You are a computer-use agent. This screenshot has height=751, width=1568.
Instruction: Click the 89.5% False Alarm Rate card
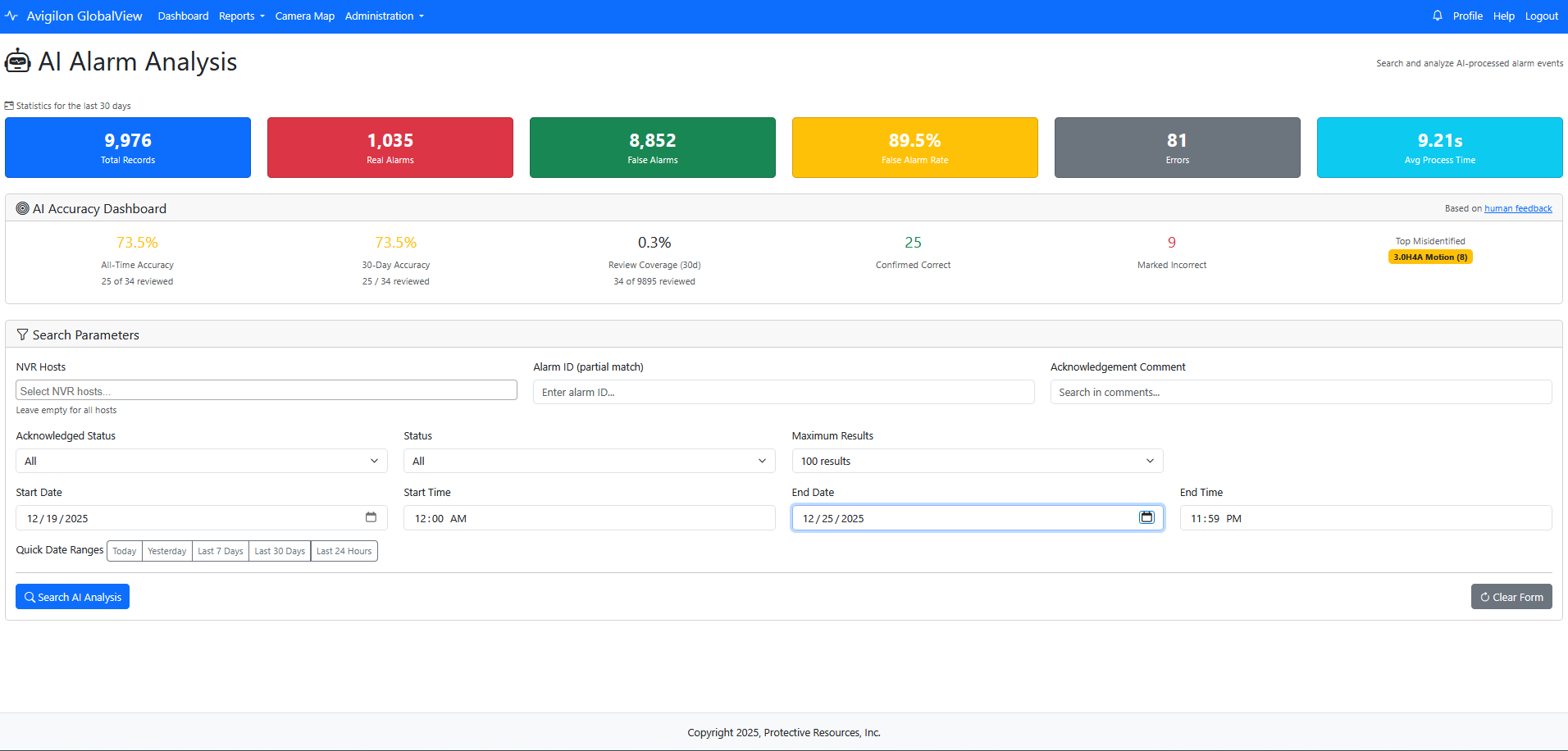(915, 148)
